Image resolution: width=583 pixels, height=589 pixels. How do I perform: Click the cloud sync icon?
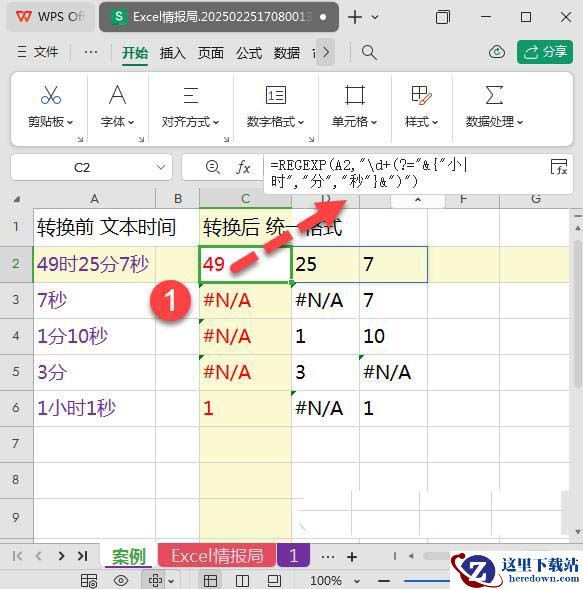(x=497, y=52)
